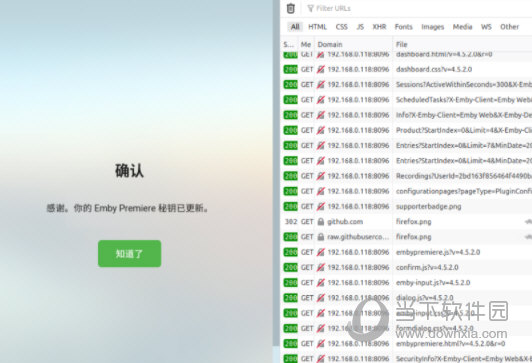Switch to the Other filter tab
The image size is (532, 363).
[x=509, y=27]
